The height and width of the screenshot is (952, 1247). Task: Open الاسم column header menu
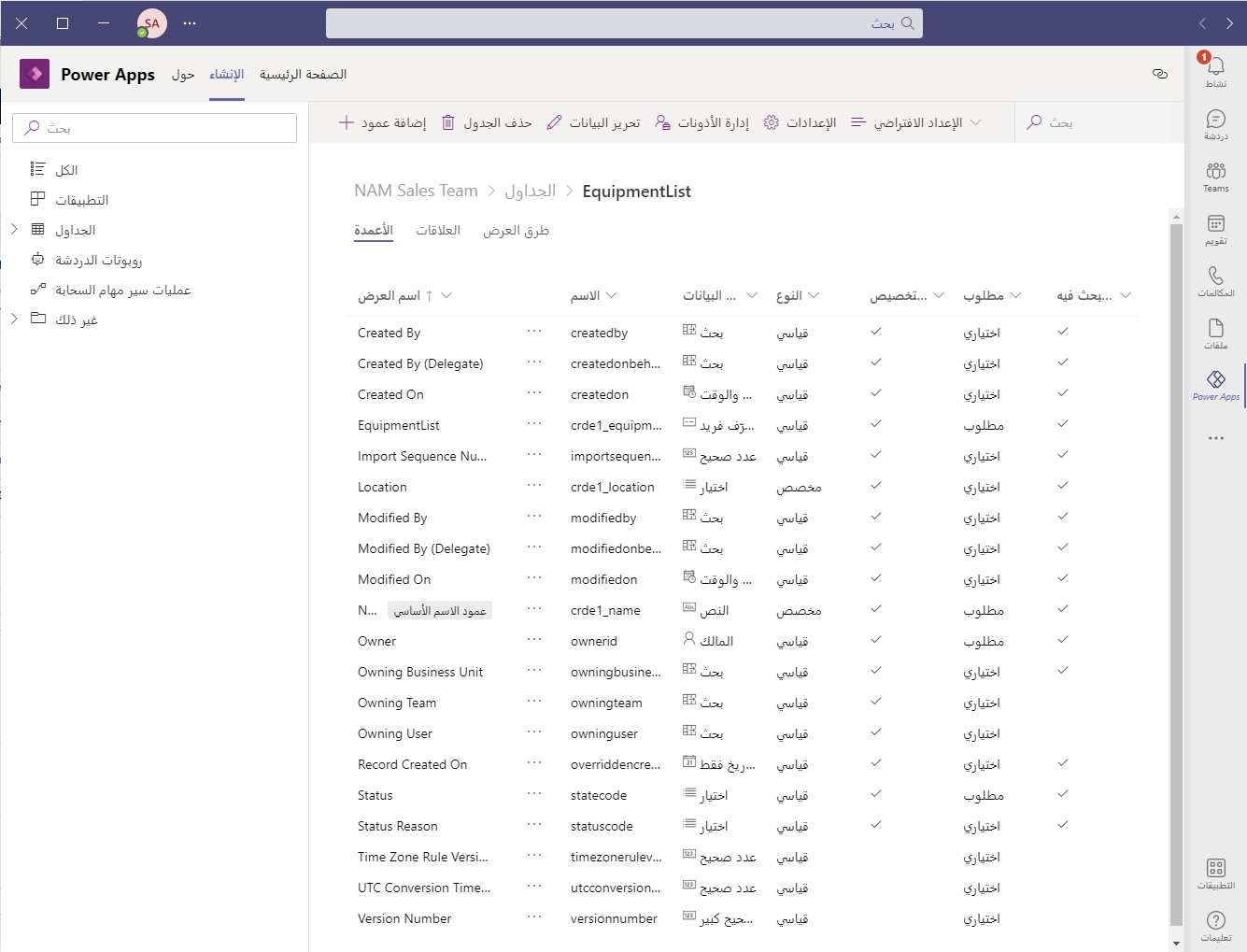(594, 295)
